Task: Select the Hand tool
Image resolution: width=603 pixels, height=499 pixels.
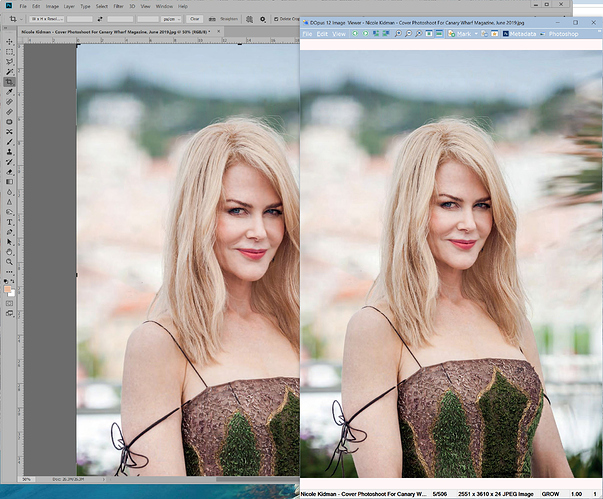Action: click(x=9, y=252)
